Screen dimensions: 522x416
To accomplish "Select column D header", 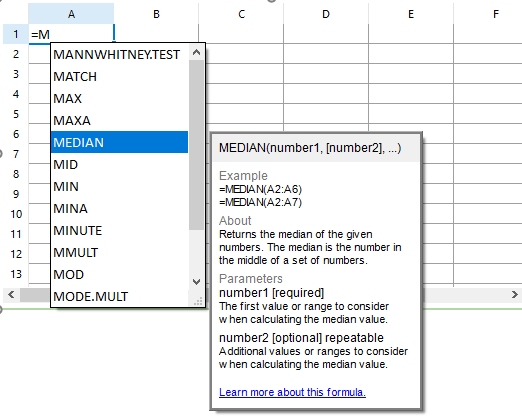I will click(x=326, y=14).
